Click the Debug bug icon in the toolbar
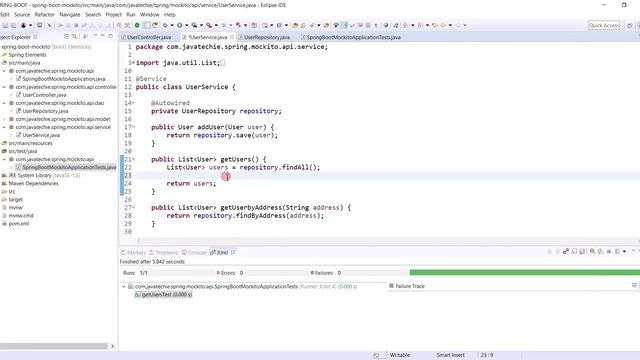640x360 pixels. [x=165, y=25]
